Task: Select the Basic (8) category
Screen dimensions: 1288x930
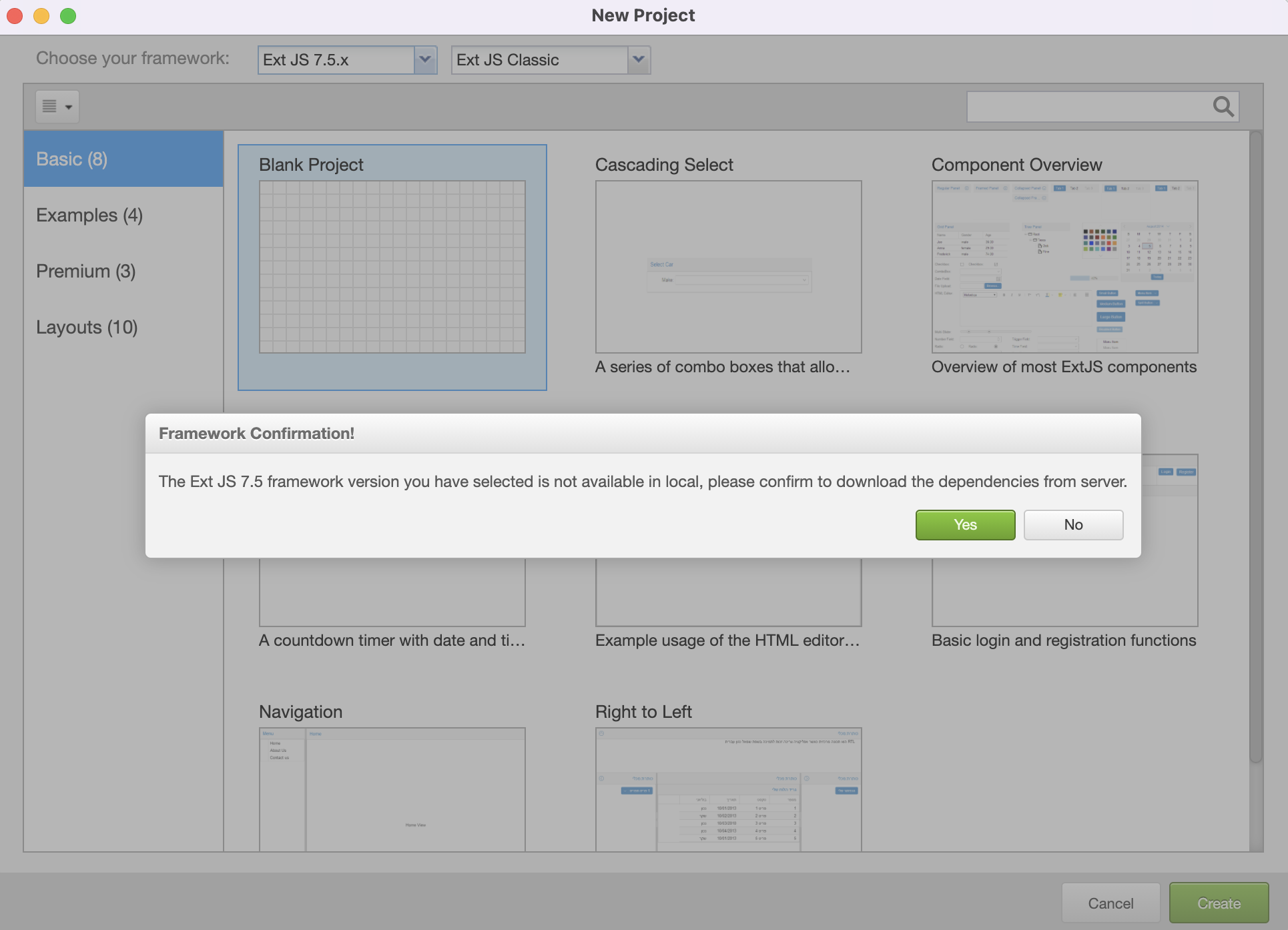Action: tap(123, 159)
